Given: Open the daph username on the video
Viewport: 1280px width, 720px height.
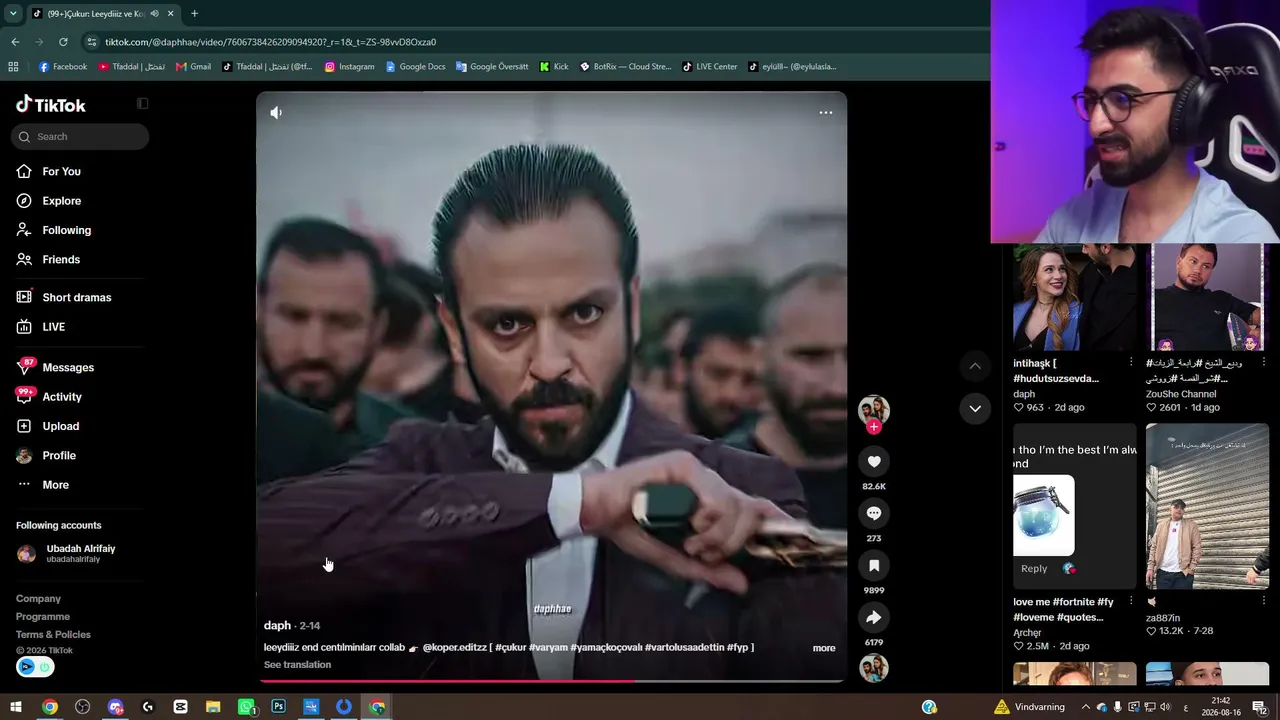Looking at the screenshot, I should click(x=277, y=626).
